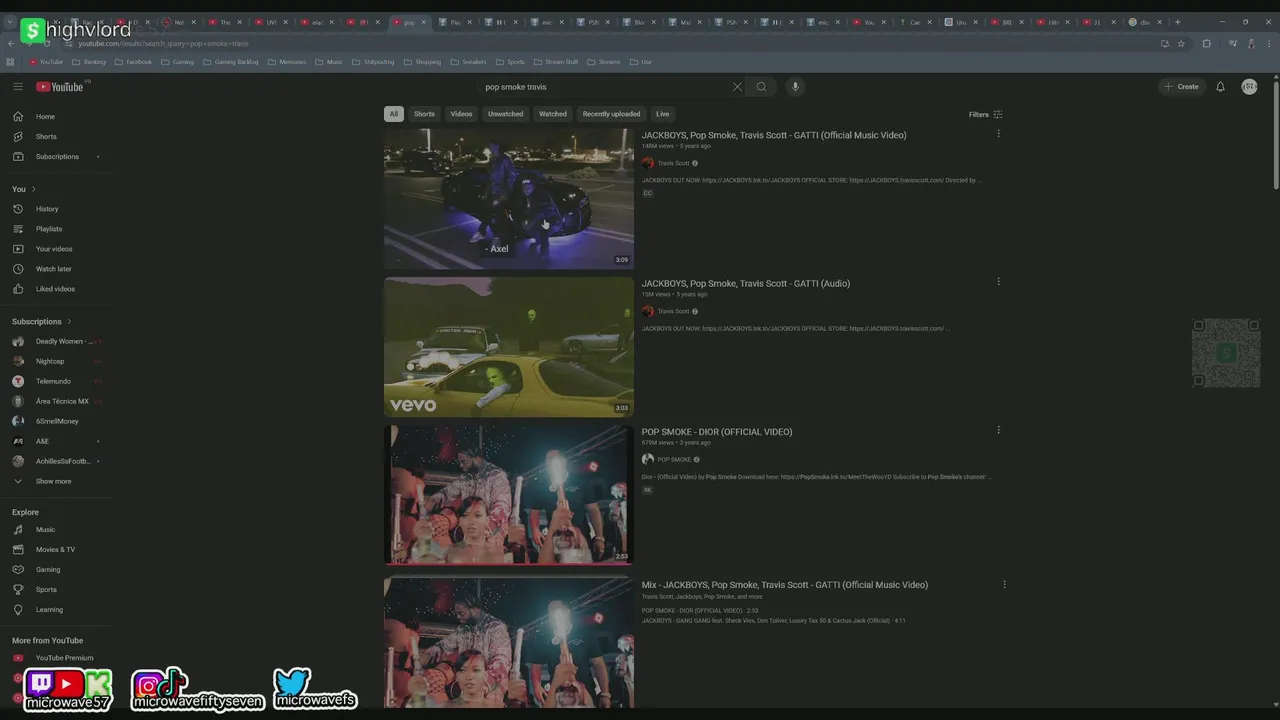Open a new browser tab with plus

(x=1177, y=22)
